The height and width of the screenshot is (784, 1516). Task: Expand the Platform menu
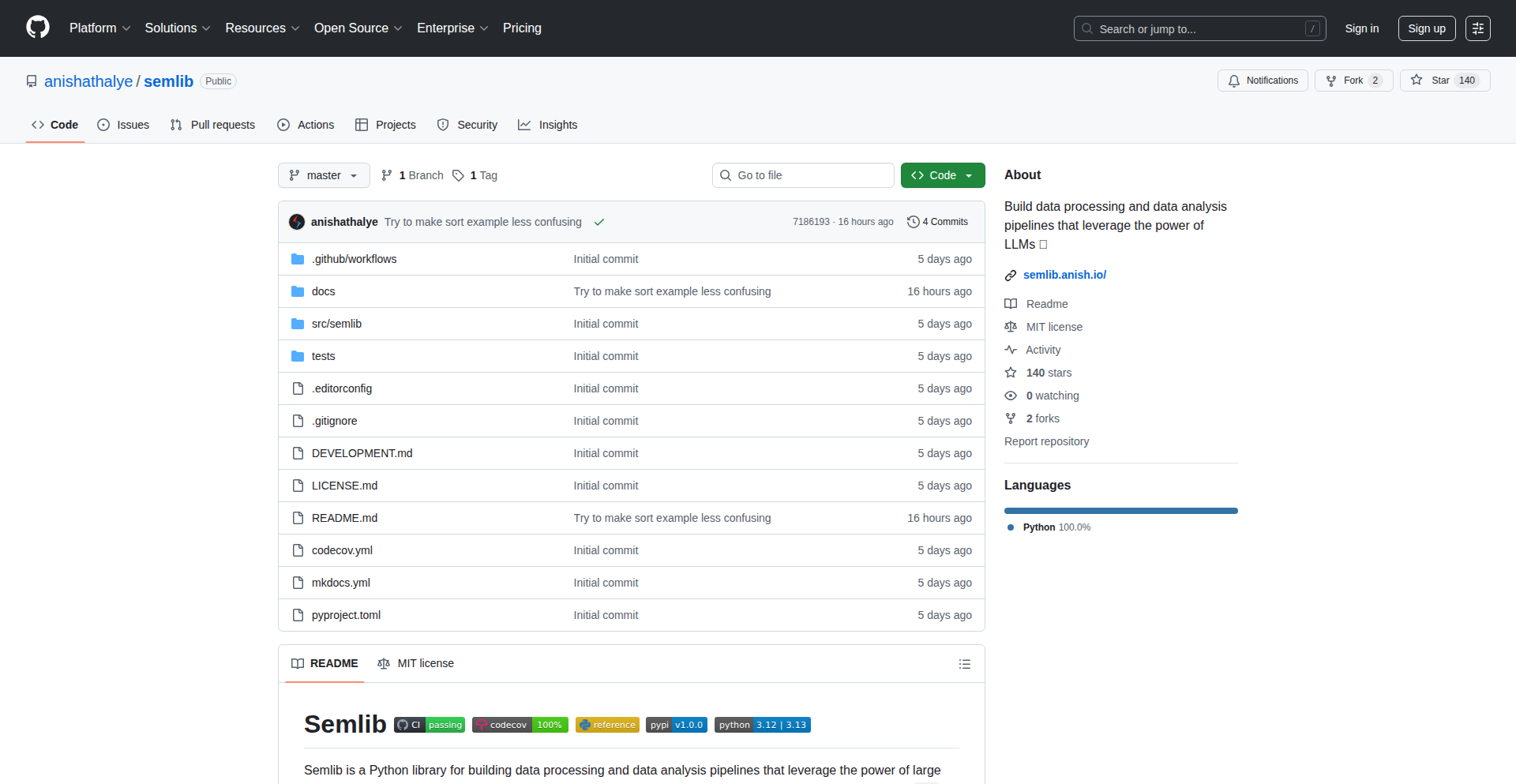(x=99, y=28)
